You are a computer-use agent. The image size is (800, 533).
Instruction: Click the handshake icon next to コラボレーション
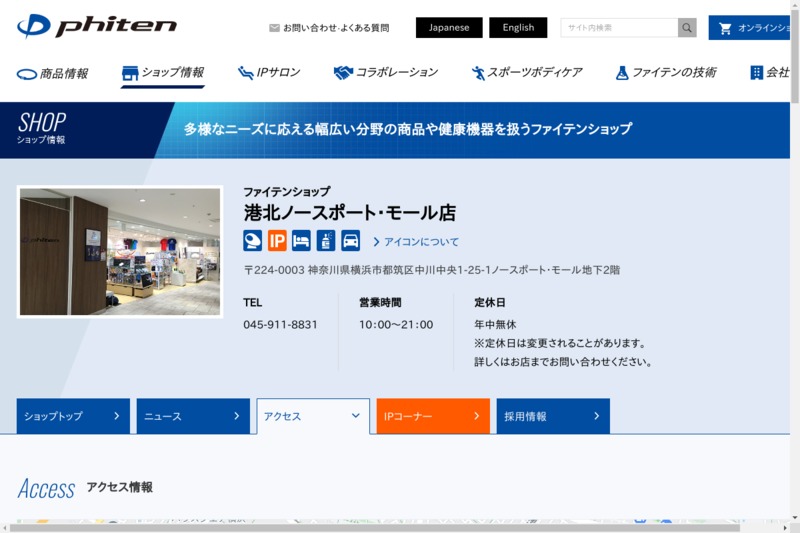[x=343, y=73]
